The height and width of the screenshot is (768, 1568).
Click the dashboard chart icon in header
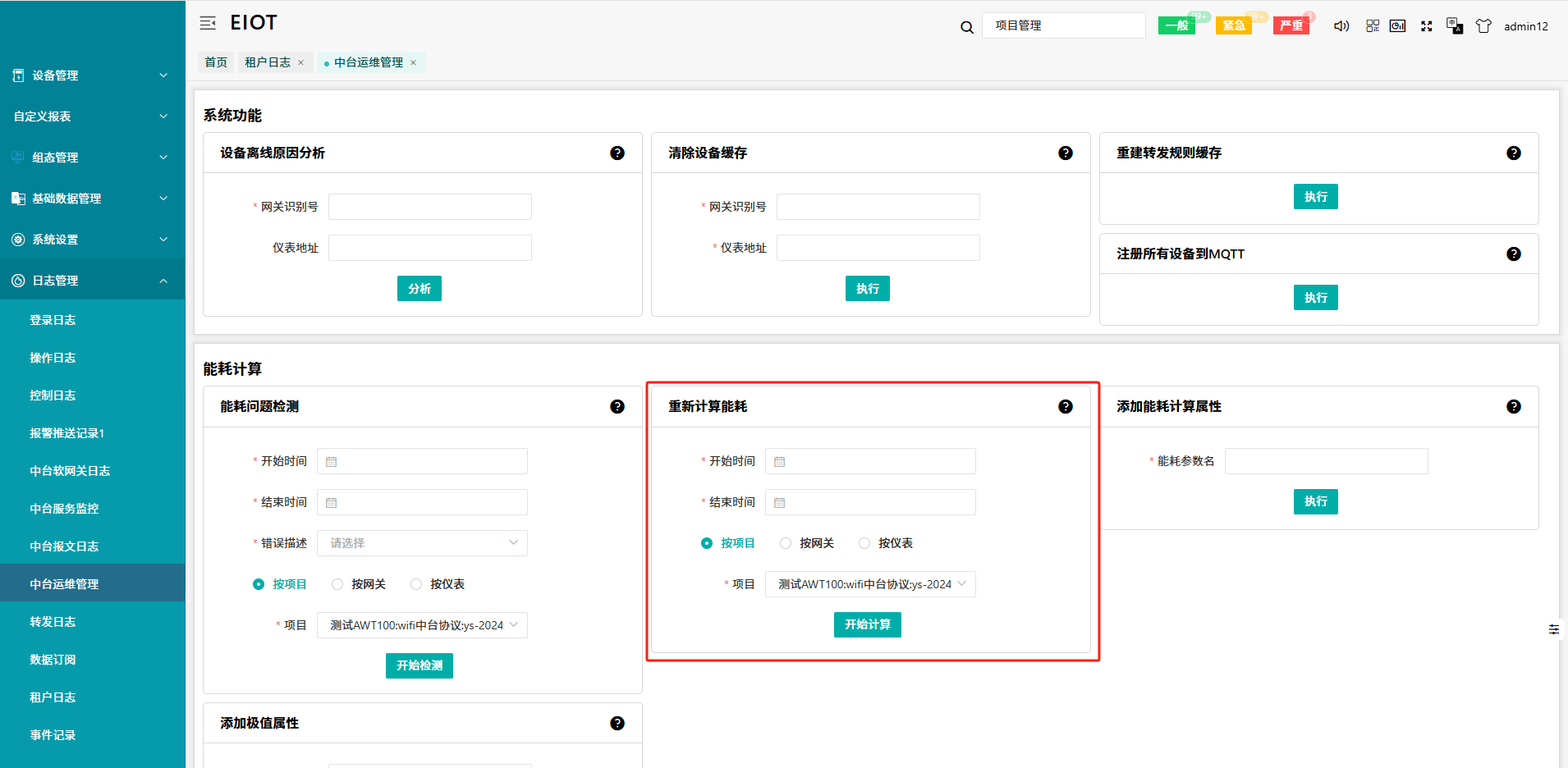tap(1397, 26)
